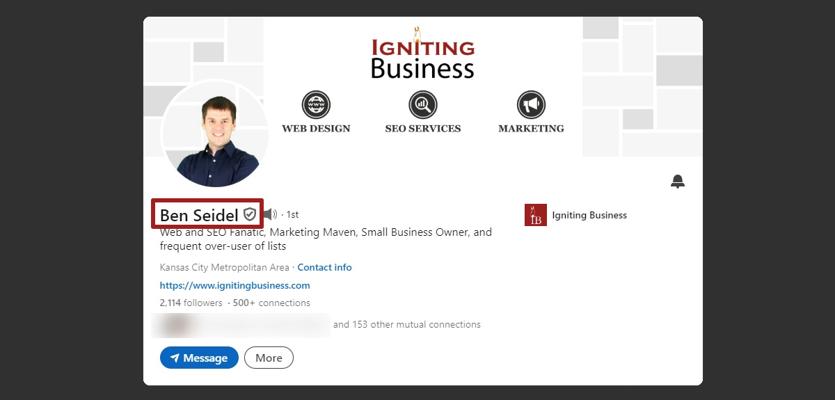Viewport: 835px width, 400px height.
Task: Visit the ignitingbusiness.com website link
Action: (x=234, y=285)
